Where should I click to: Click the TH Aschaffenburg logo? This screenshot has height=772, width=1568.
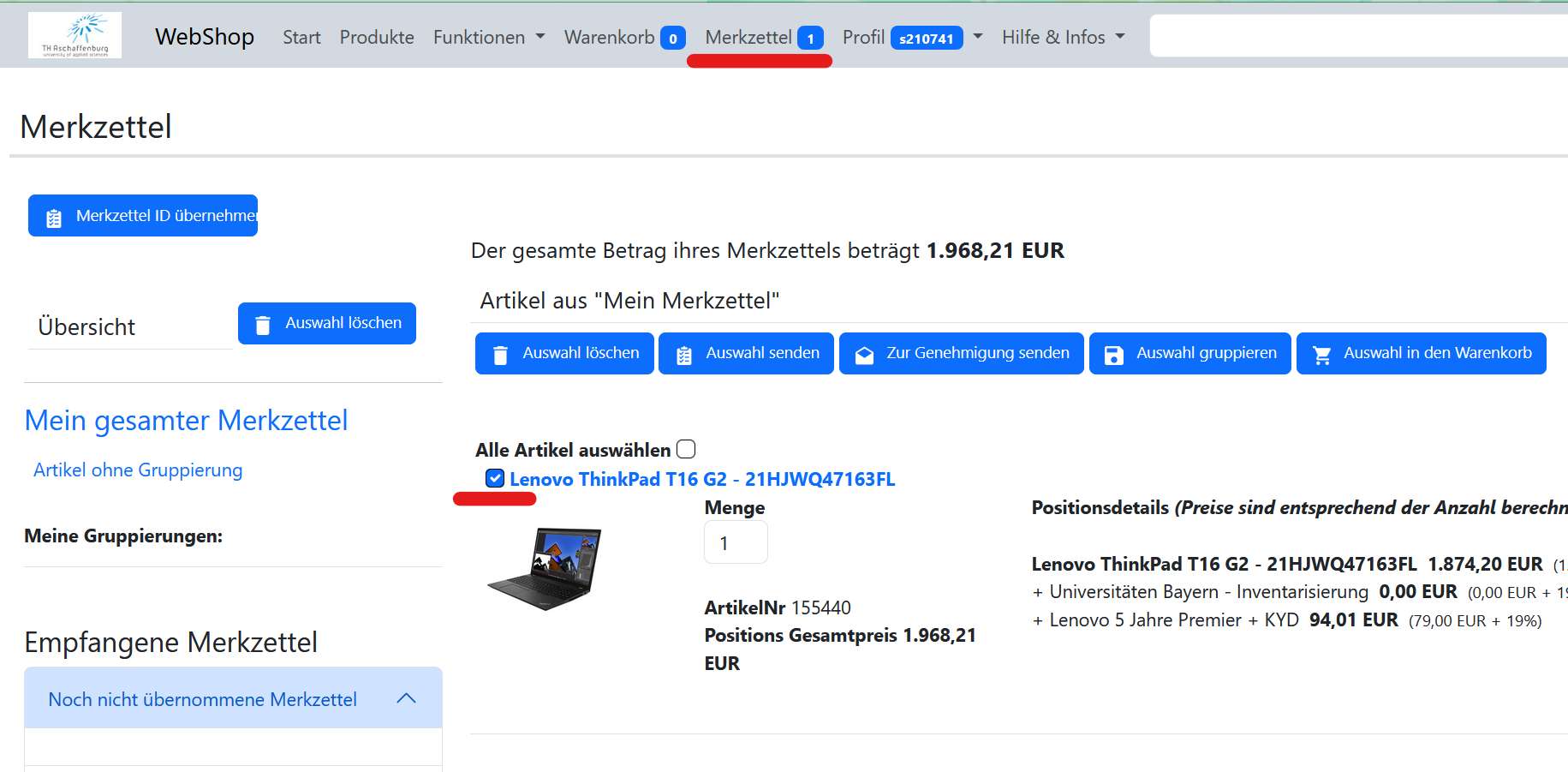click(x=75, y=35)
